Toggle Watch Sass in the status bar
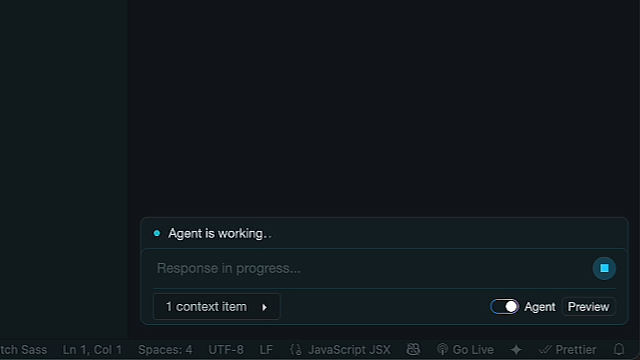Viewport: 640px width, 360px height. (23, 349)
